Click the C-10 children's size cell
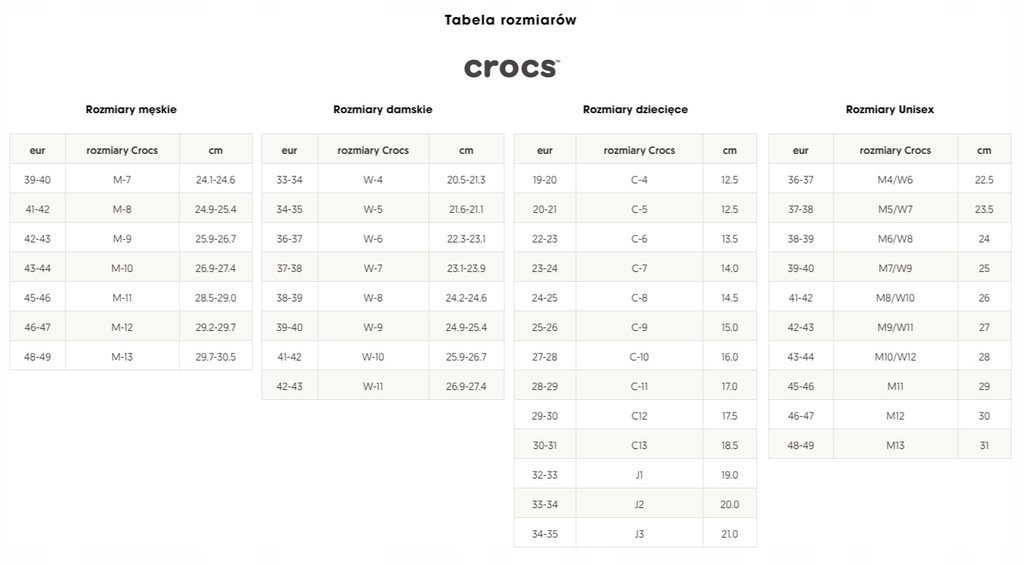The image size is (1024, 565). click(x=639, y=357)
